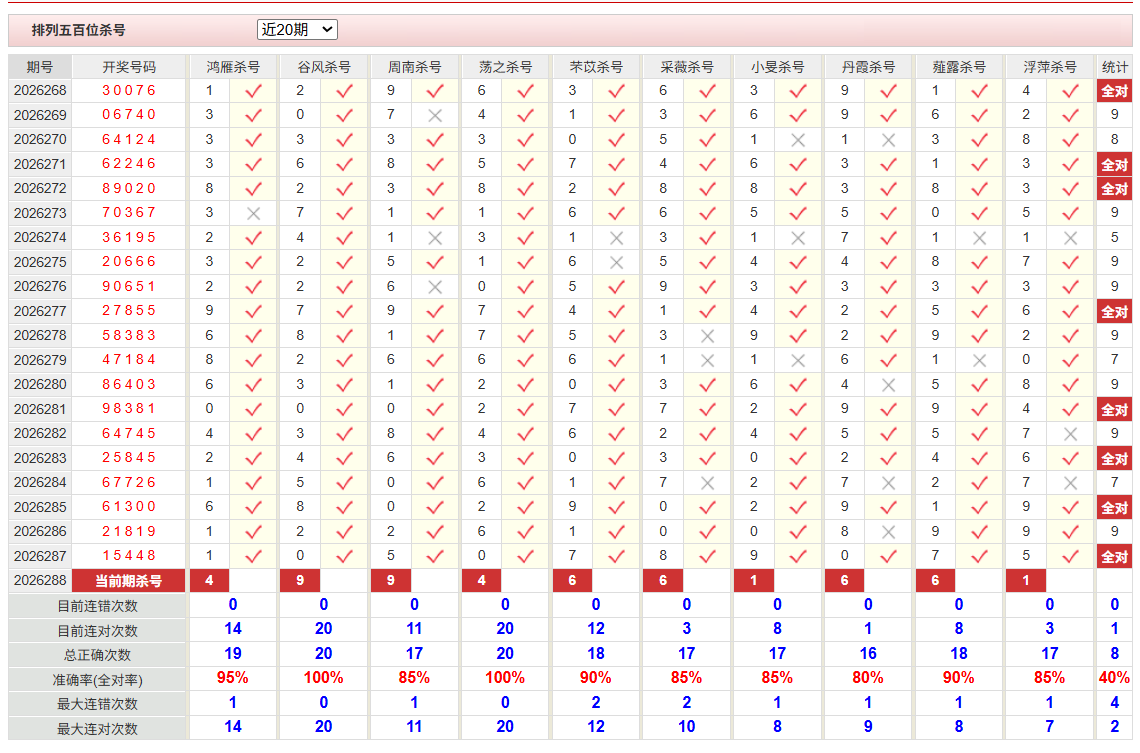Screen dimensions: 1140x753
Task: Open the 近20期 period dropdown
Action: pyautogui.click(x=297, y=30)
